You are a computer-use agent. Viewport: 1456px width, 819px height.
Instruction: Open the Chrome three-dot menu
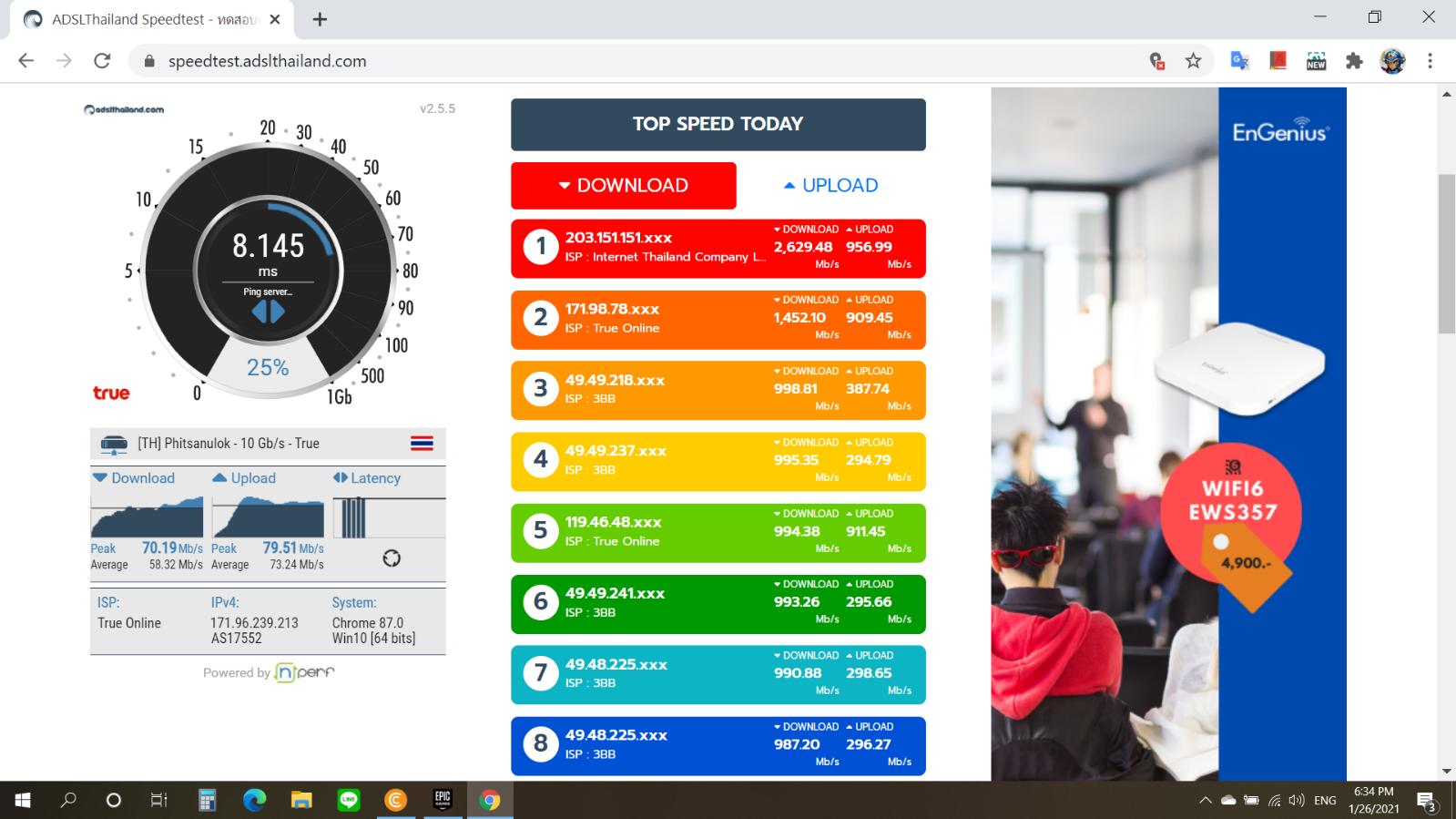pyautogui.click(x=1430, y=61)
